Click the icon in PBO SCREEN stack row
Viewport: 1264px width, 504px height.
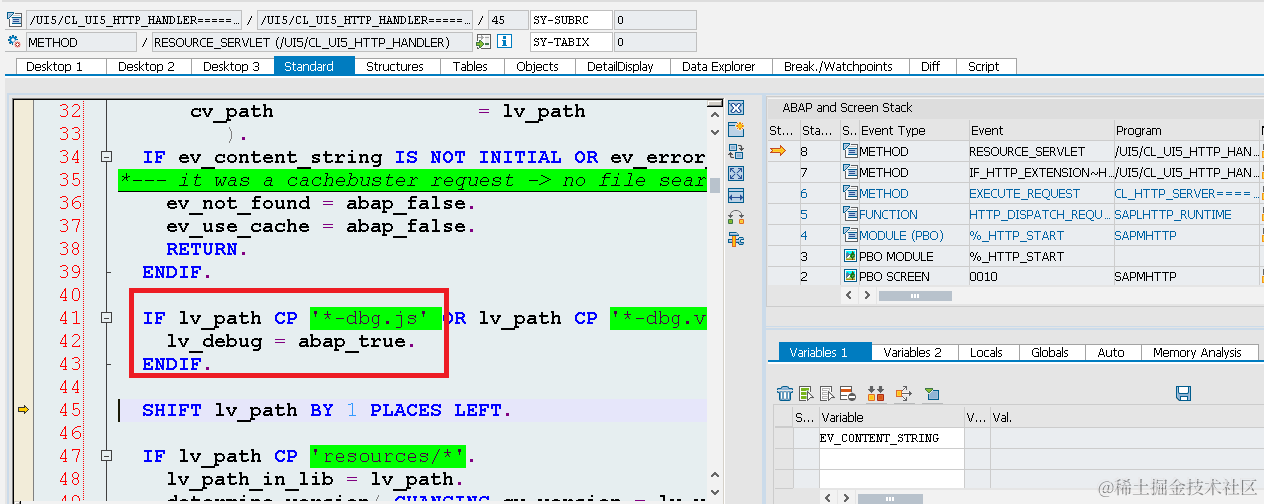[x=850, y=277]
